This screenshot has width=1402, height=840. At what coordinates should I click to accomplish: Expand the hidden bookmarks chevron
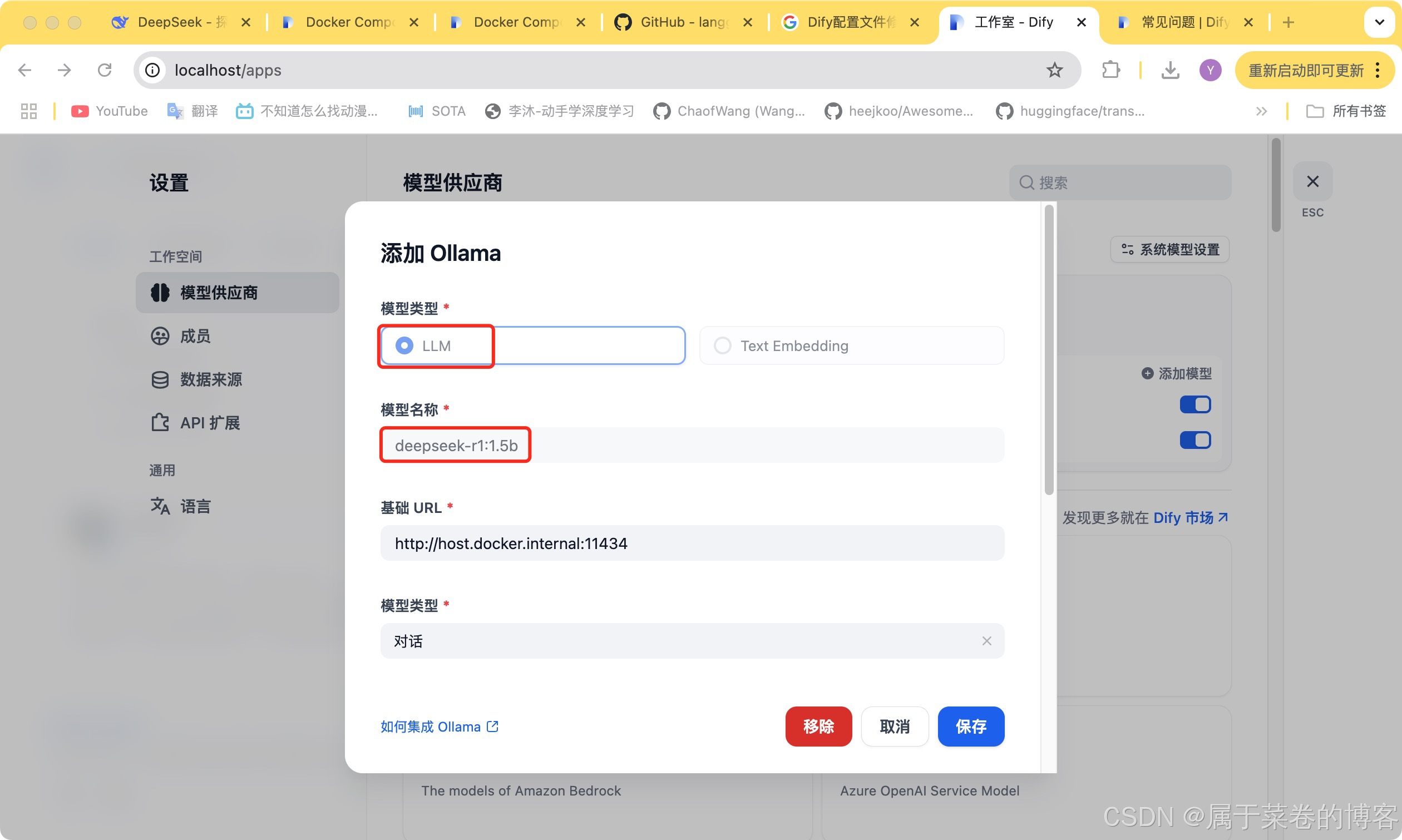tap(1261, 111)
